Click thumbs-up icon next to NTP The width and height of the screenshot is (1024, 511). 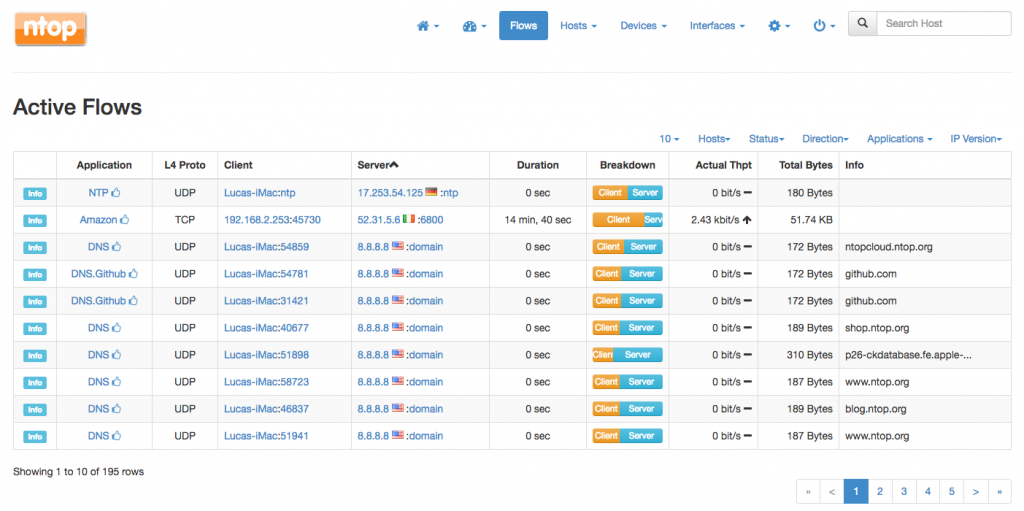(x=116, y=193)
